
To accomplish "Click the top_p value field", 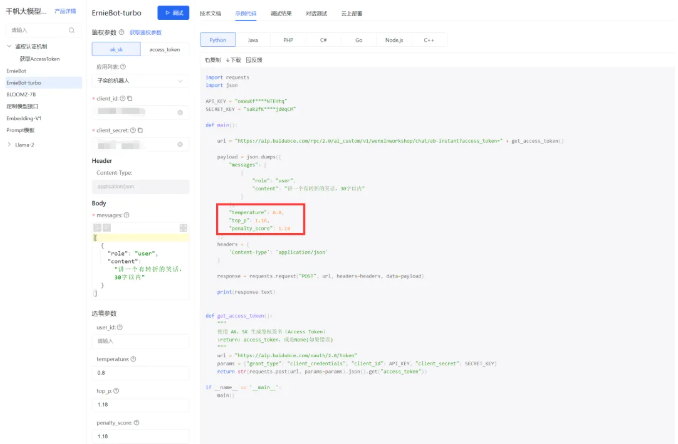I will pos(141,405).
